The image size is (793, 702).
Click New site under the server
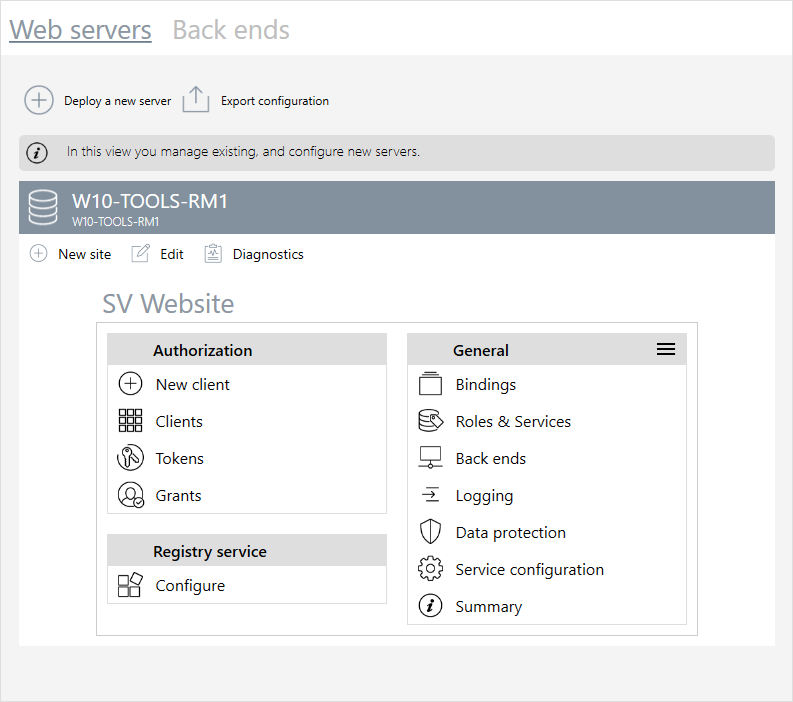click(70, 254)
